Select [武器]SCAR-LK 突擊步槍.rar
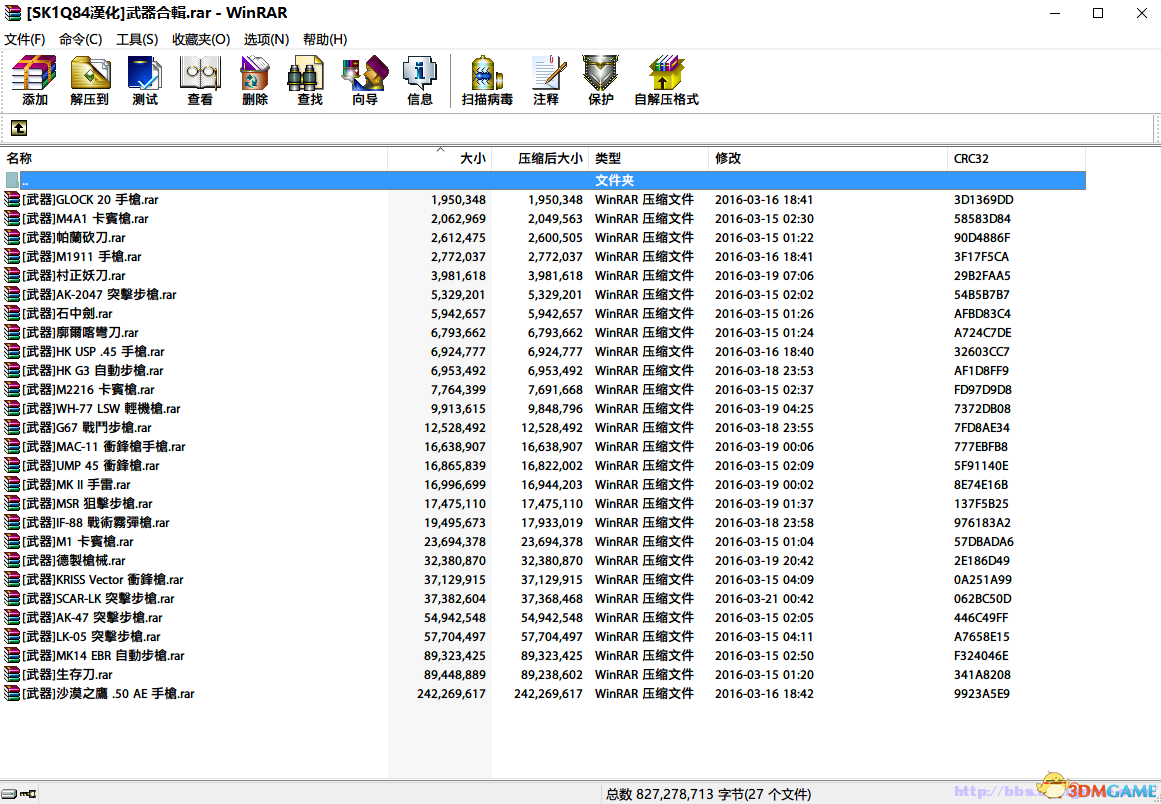Viewport: 1161px width, 804px height. click(x=98, y=599)
